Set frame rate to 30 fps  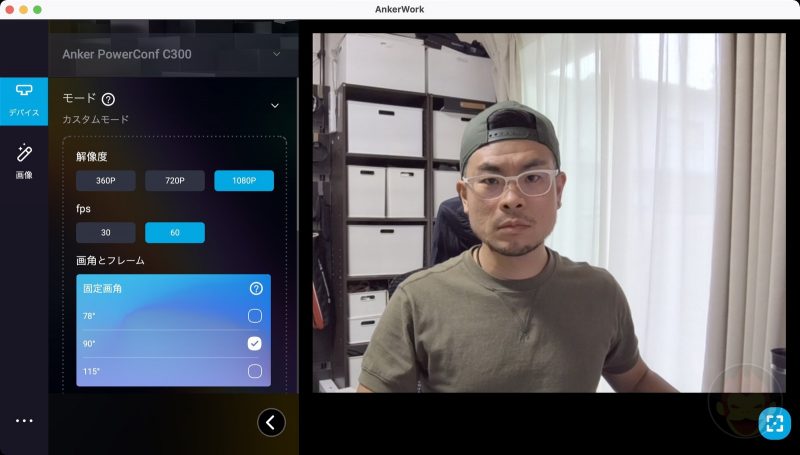(106, 233)
